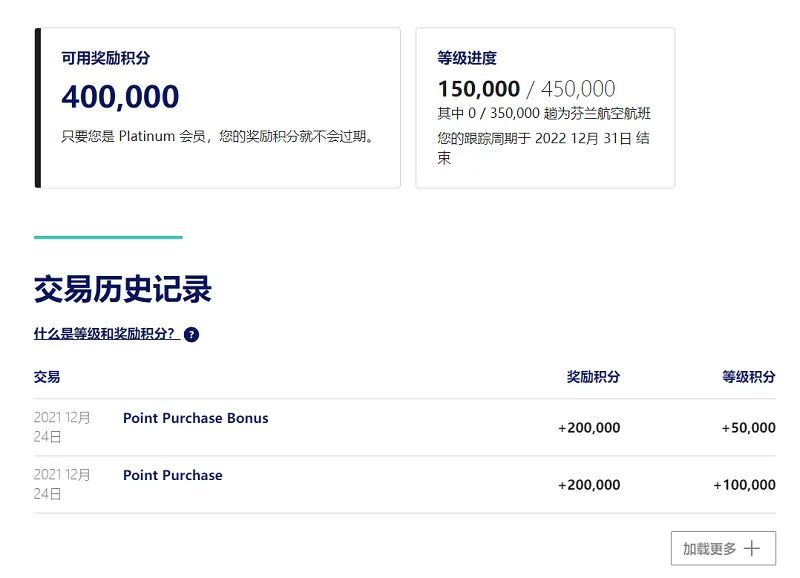
Task: Select the Point Purchase Bonus transaction title
Action: 195,418
